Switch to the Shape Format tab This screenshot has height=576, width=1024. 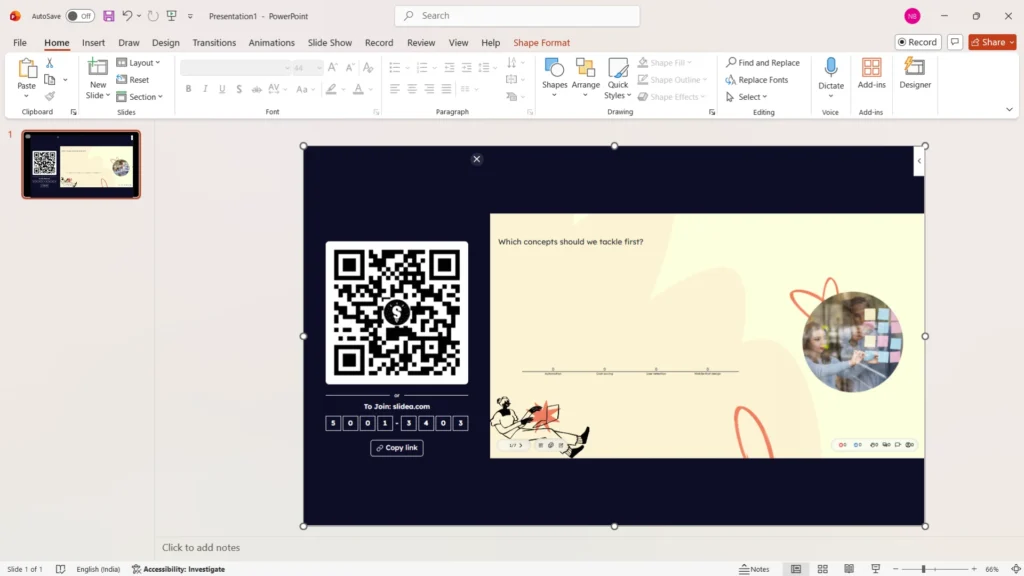(541, 43)
